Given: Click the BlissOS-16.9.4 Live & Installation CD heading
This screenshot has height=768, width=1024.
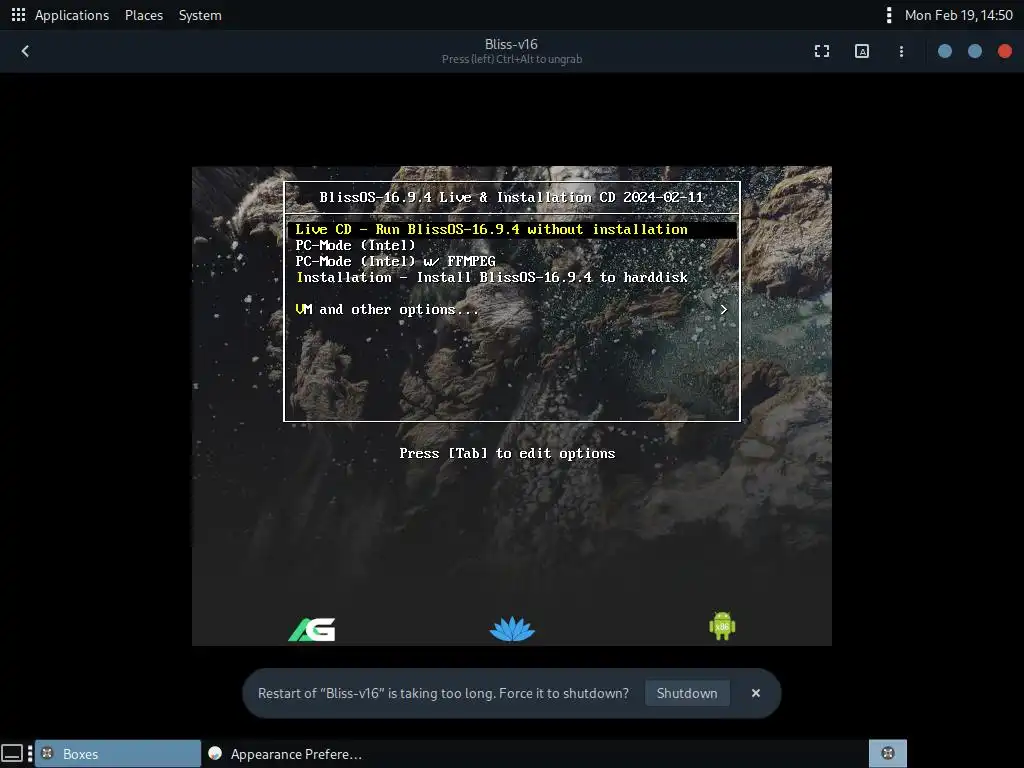Looking at the screenshot, I should (511, 197).
